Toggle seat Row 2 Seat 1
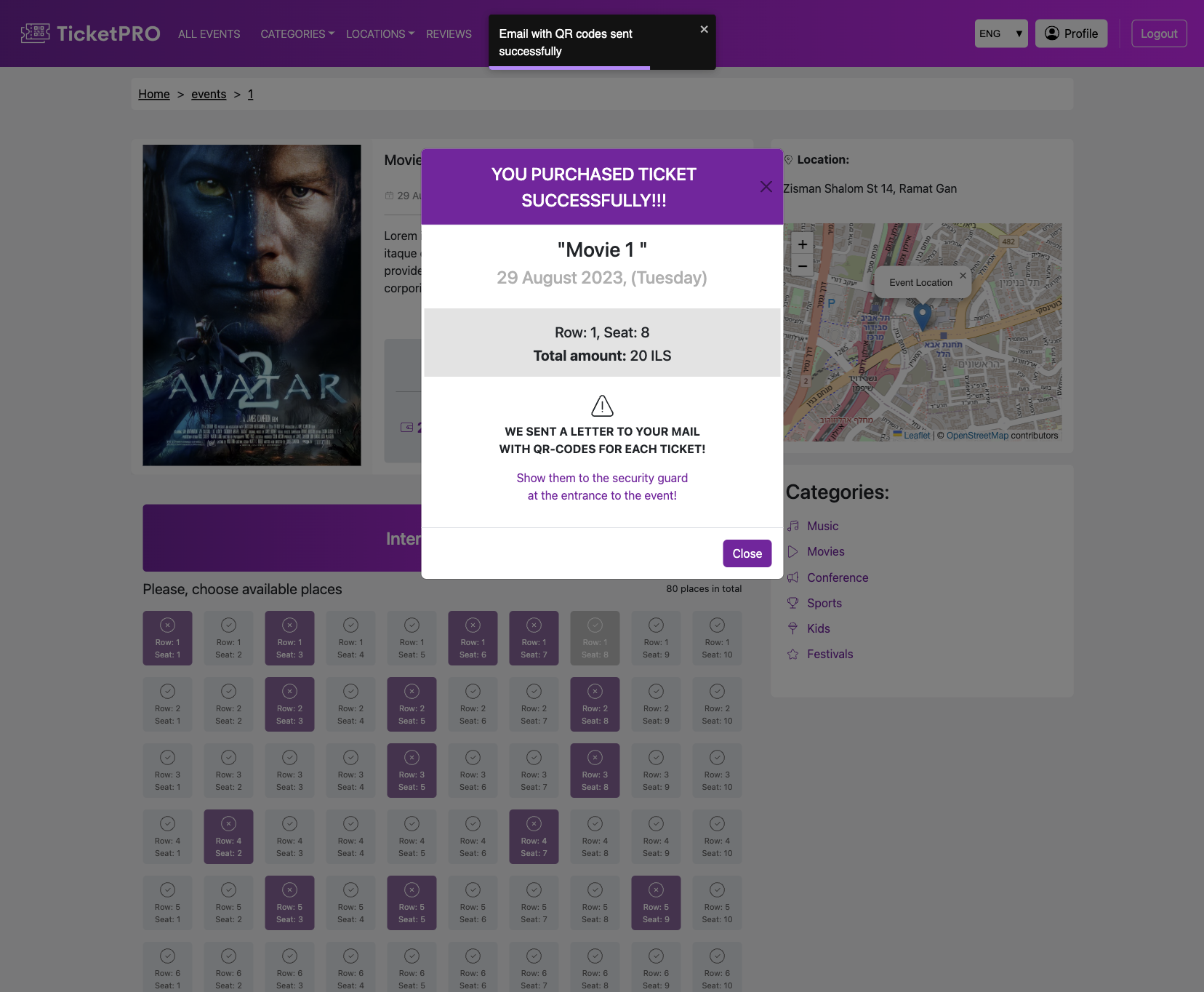This screenshot has height=992, width=1204. coord(167,704)
